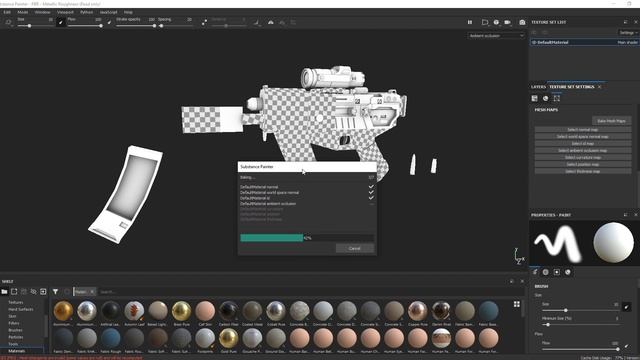
Task: Click Select ambient occlusion map
Action: 582,151
